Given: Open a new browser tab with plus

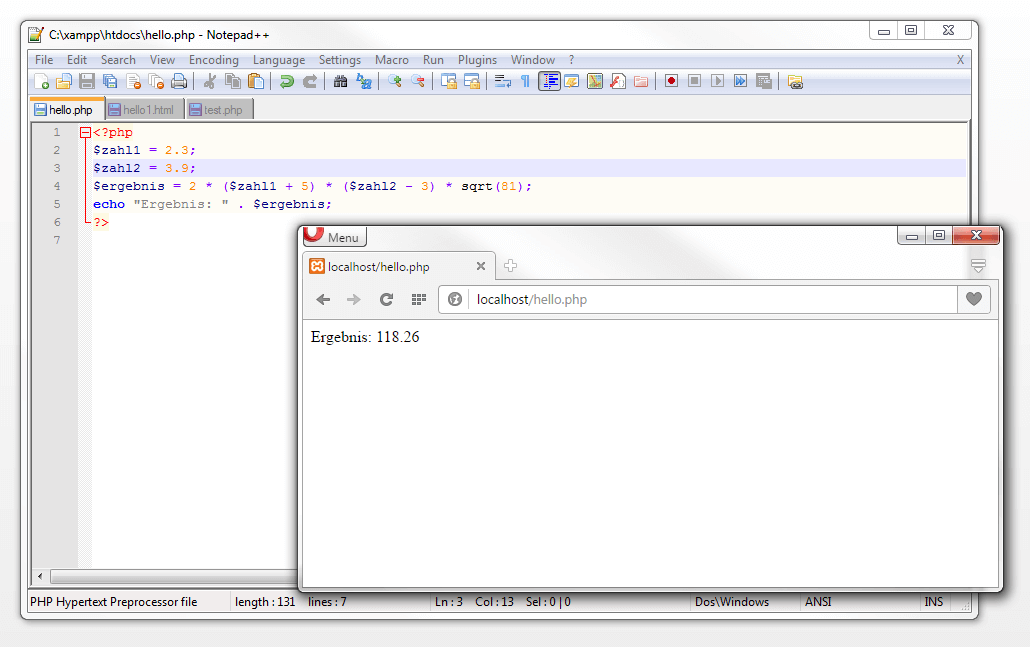Looking at the screenshot, I should (510, 266).
